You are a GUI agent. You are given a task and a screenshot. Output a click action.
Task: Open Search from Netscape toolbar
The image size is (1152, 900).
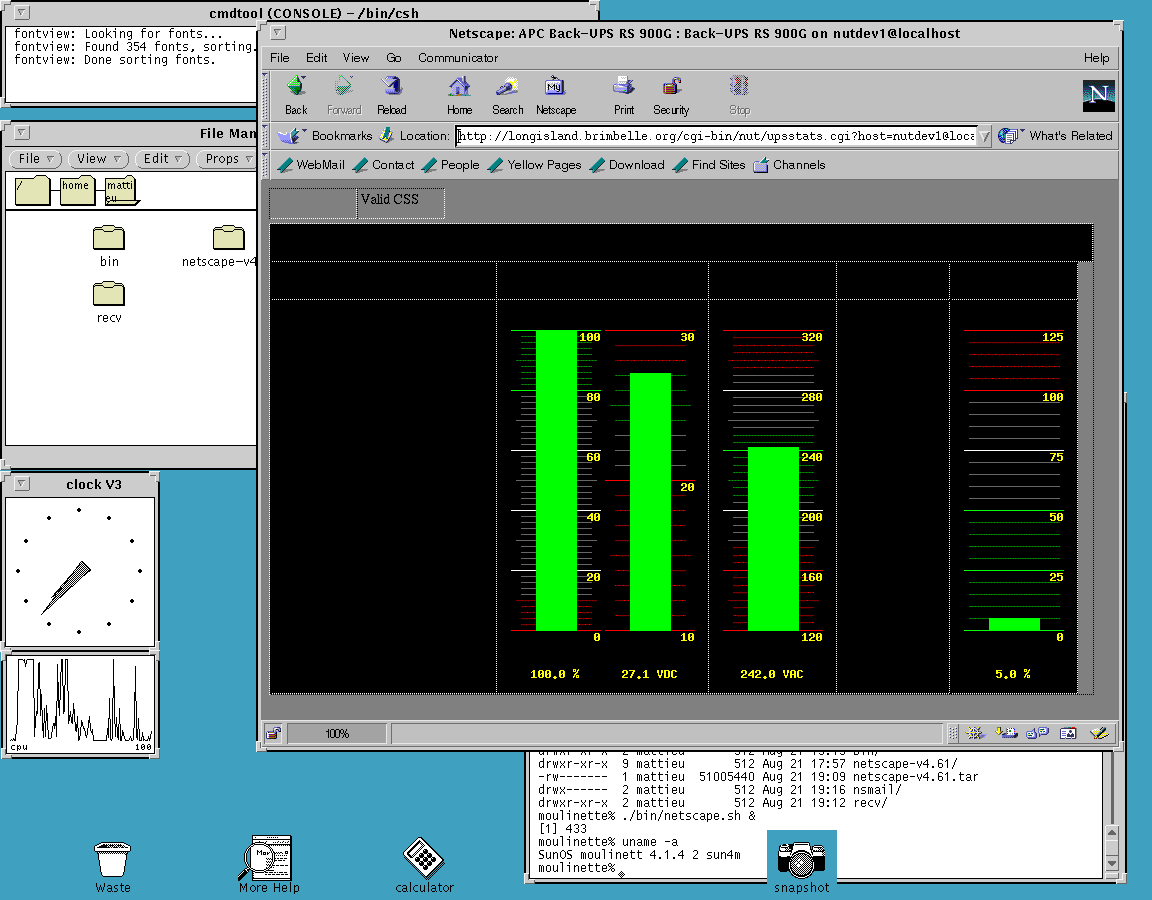tap(508, 96)
